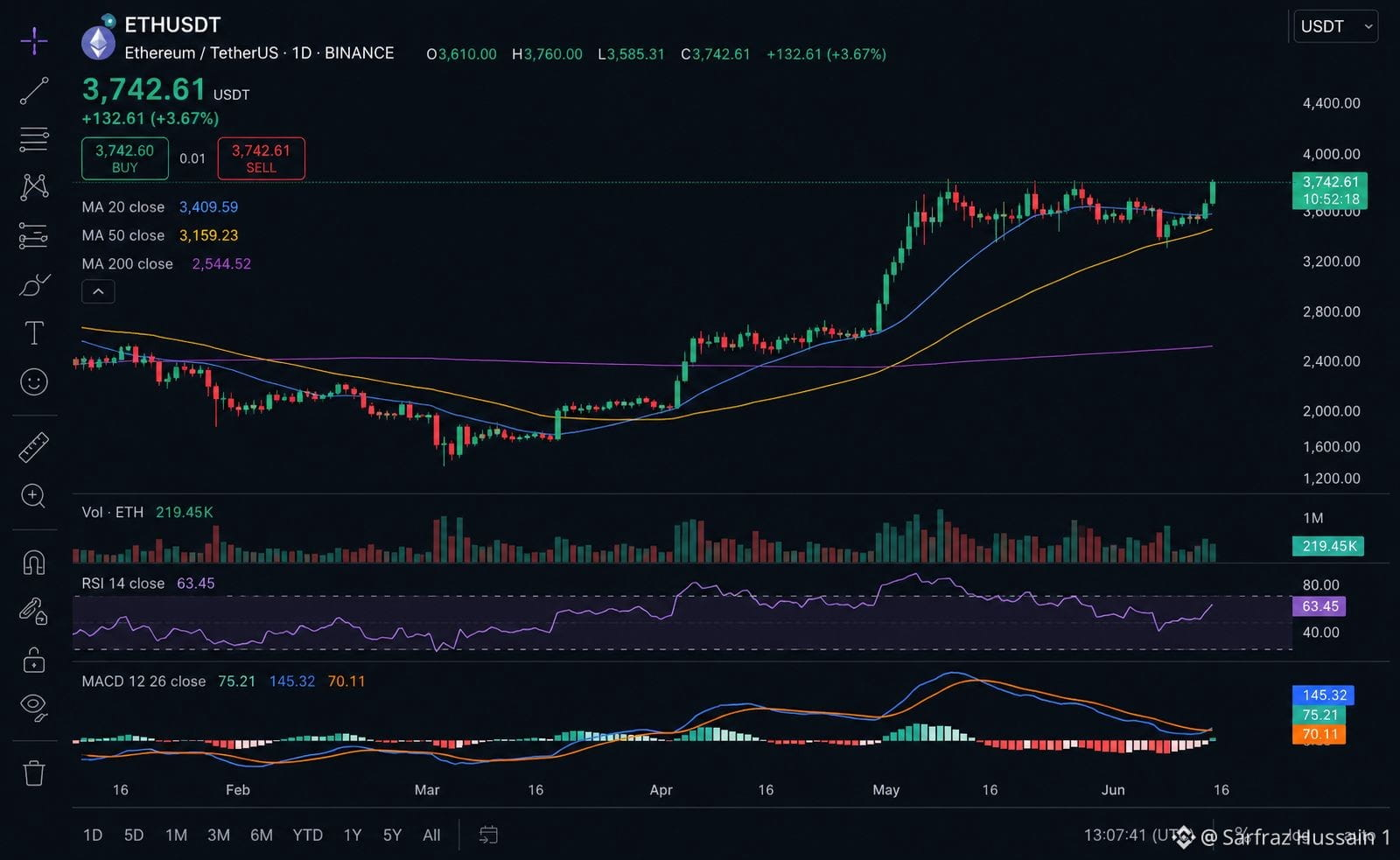1400x860 pixels.
Task: Open the emoji icons tool
Action: click(x=34, y=381)
